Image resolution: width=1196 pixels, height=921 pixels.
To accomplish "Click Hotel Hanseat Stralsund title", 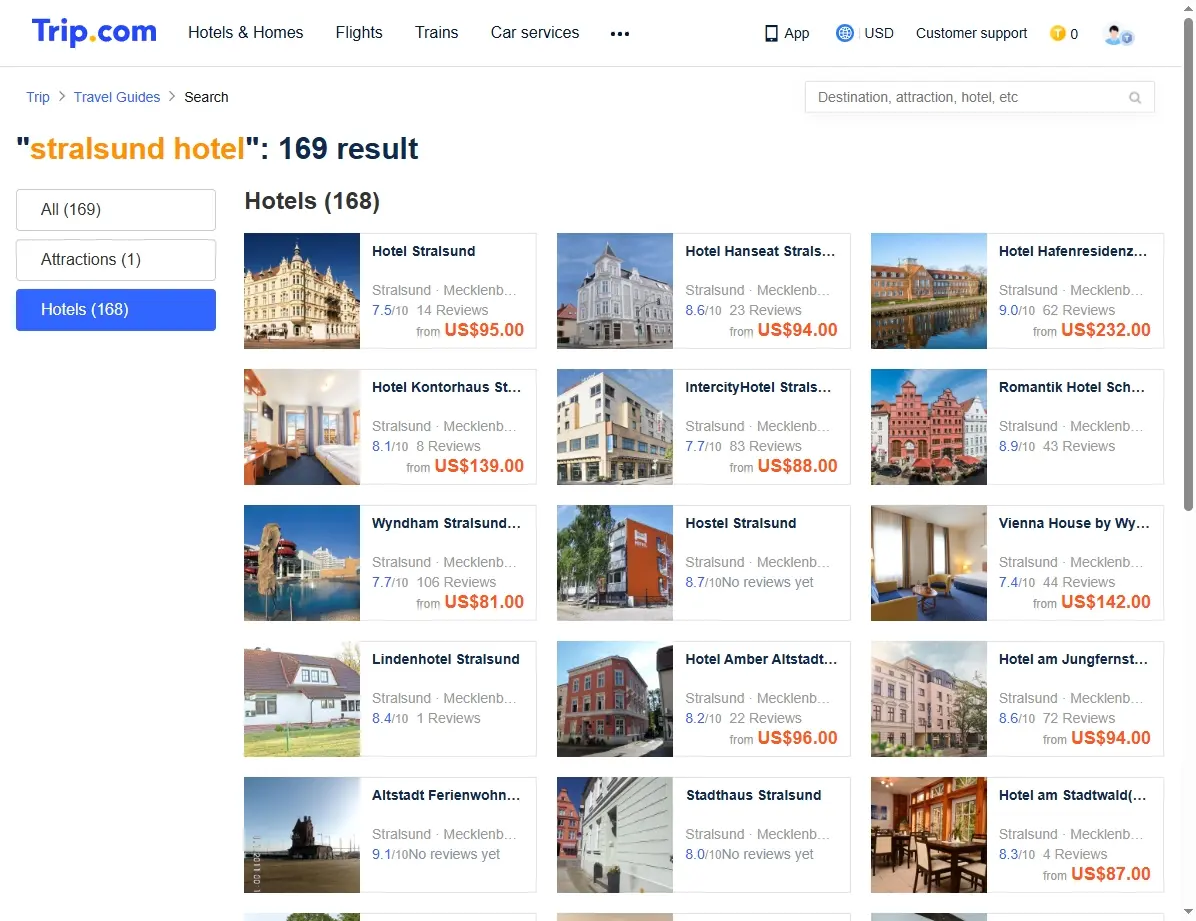I will point(760,251).
